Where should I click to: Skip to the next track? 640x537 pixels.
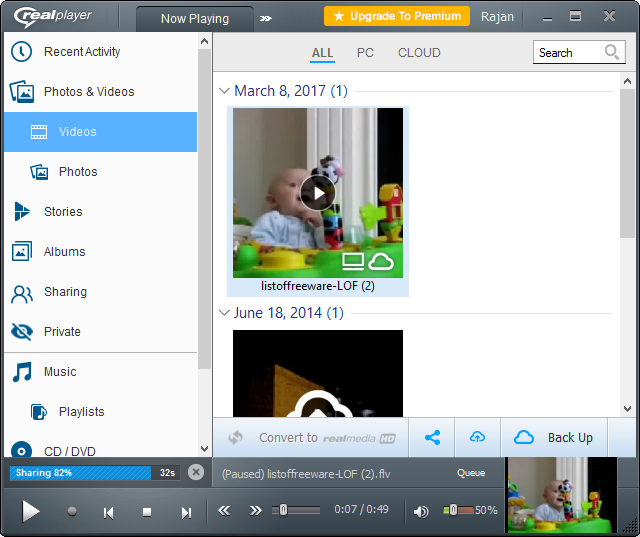coord(186,513)
